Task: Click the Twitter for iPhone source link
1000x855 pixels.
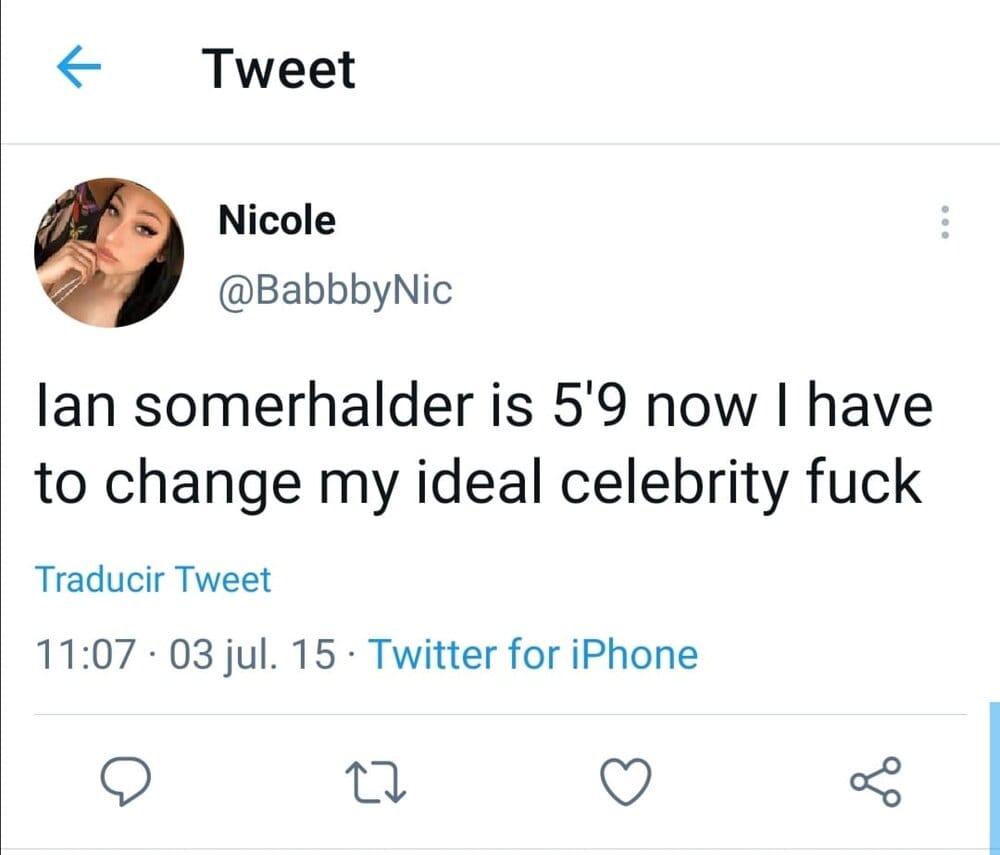Action: (534, 655)
